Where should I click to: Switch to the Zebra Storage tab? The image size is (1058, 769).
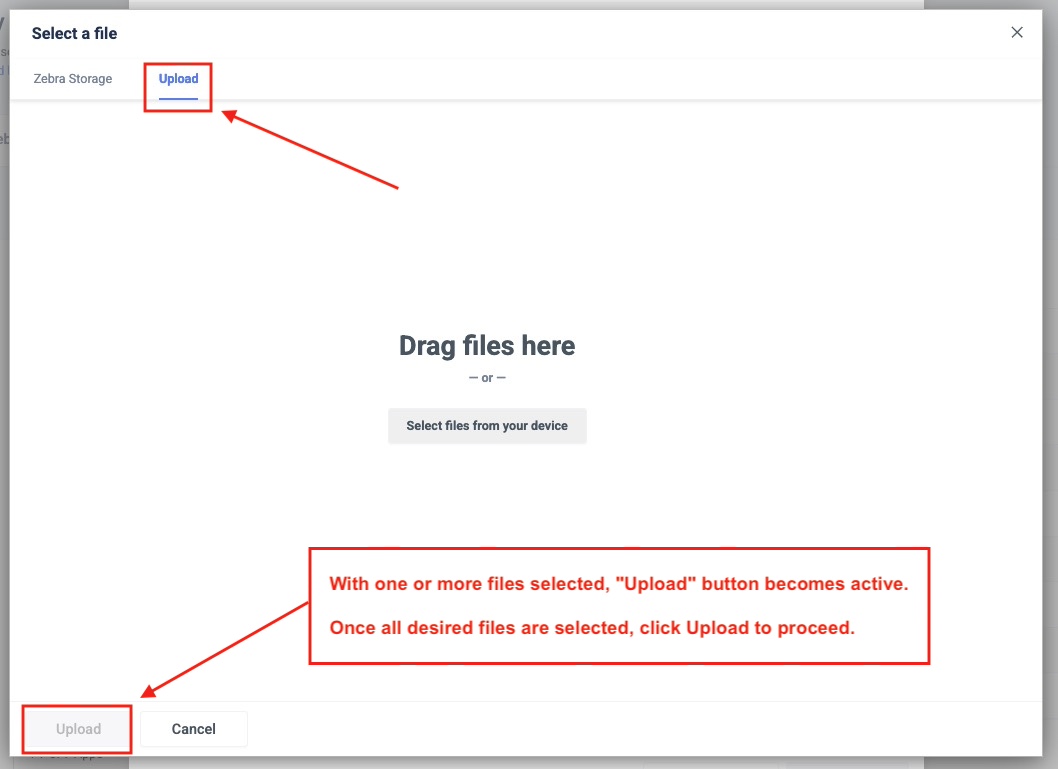click(73, 79)
